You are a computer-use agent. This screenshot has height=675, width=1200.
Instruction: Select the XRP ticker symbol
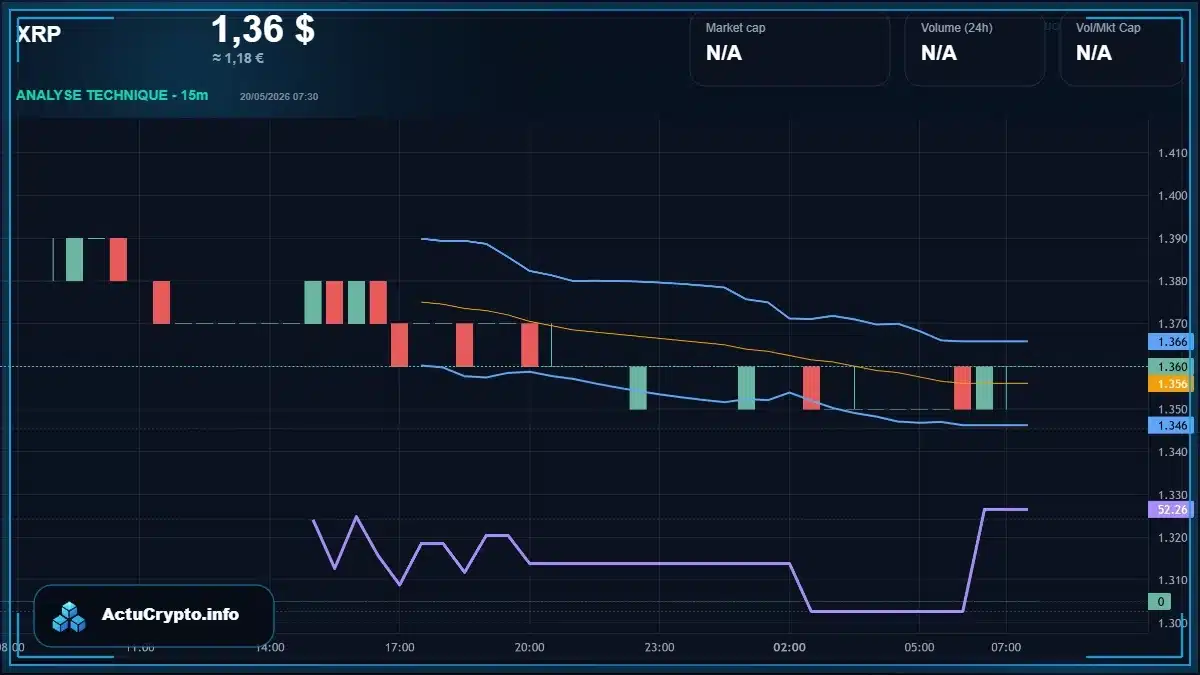coord(39,35)
